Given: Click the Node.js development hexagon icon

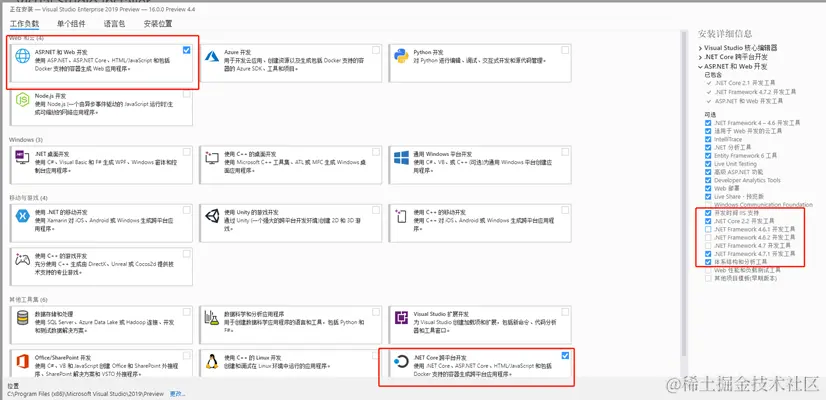Looking at the screenshot, I should point(23,100).
